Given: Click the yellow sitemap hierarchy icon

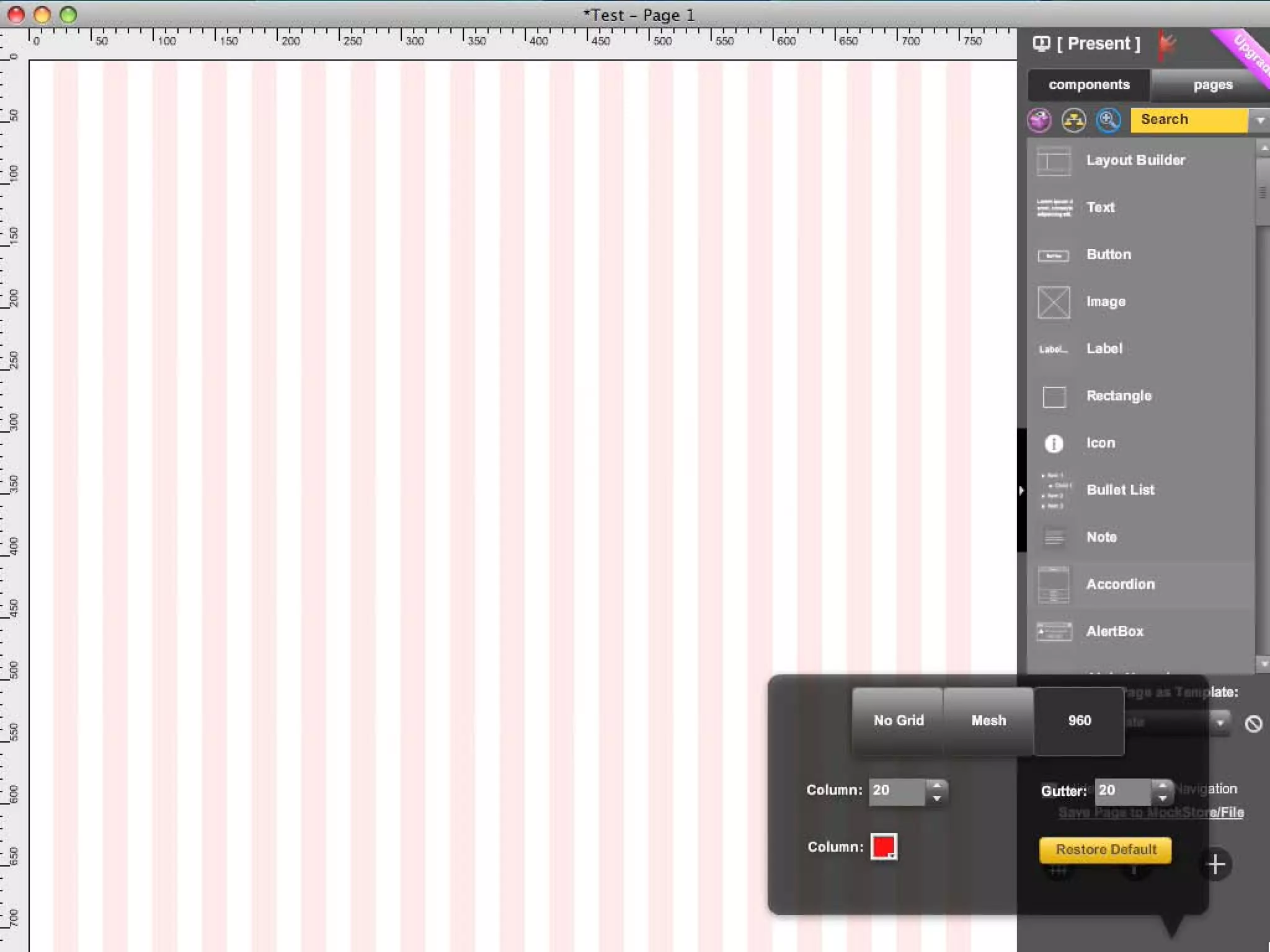Looking at the screenshot, I should click(1074, 120).
